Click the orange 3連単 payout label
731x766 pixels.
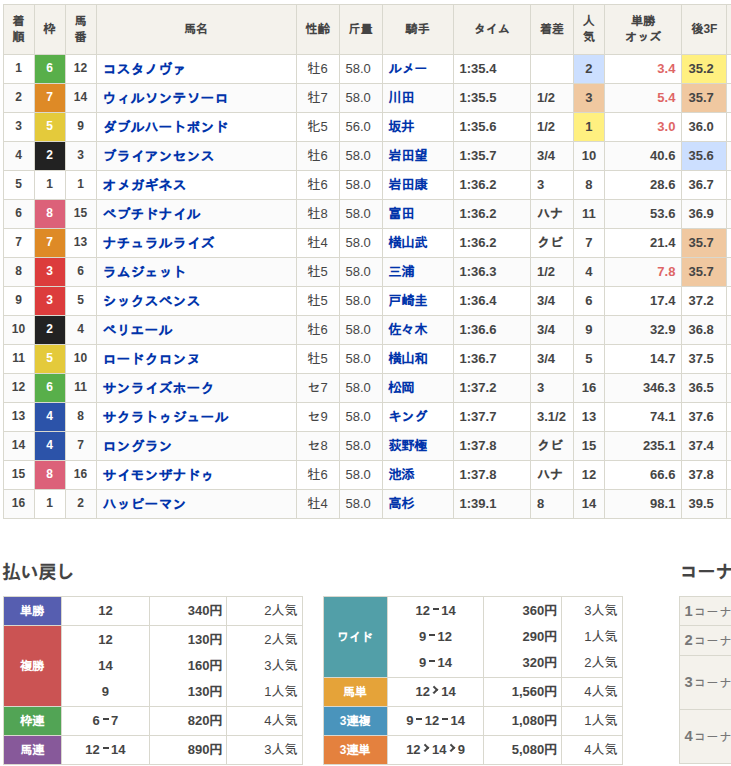pos(355,749)
